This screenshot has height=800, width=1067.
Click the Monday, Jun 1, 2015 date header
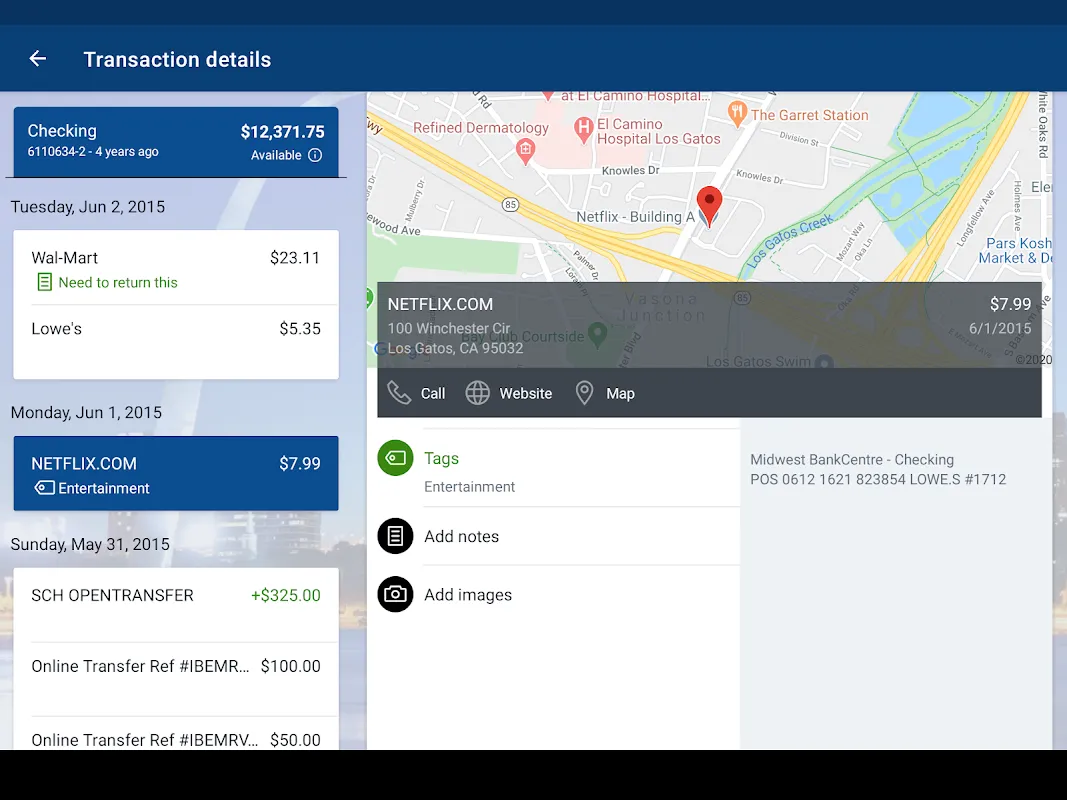(x=86, y=412)
